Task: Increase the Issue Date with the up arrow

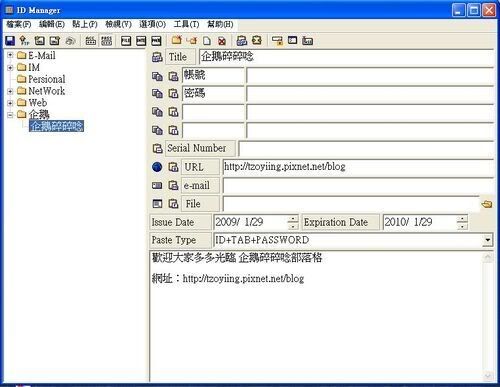Action: point(293,219)
